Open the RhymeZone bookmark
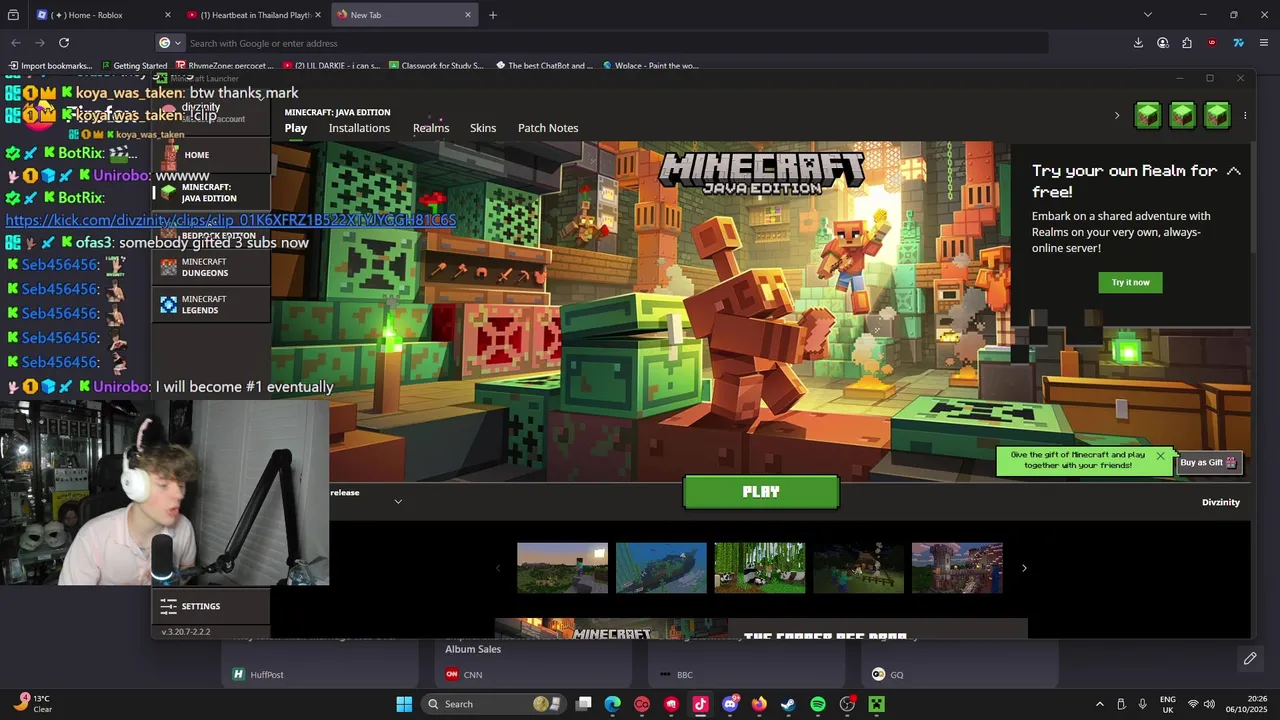Viewport: 1280px width, 720px height. (x=225, y=66)
